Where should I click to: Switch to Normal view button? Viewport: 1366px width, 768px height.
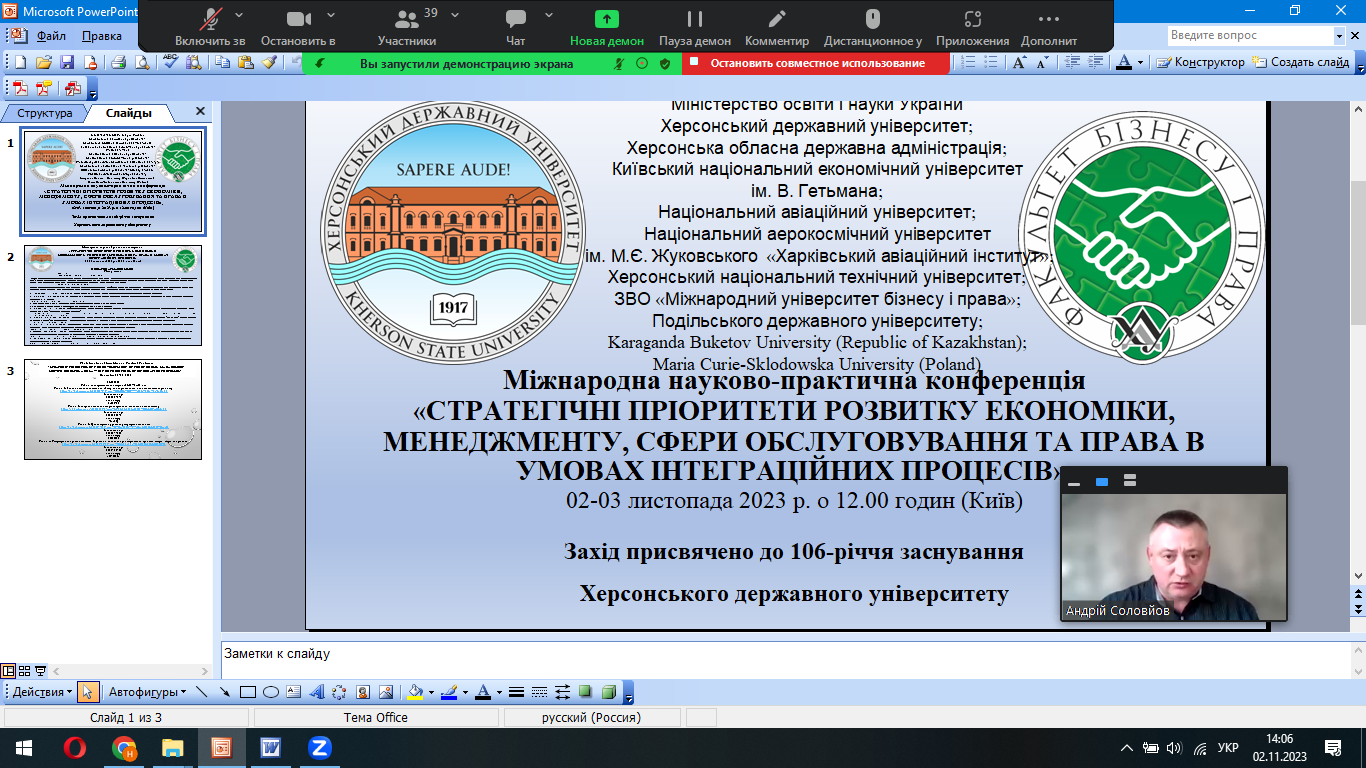(x=9, y=671)
